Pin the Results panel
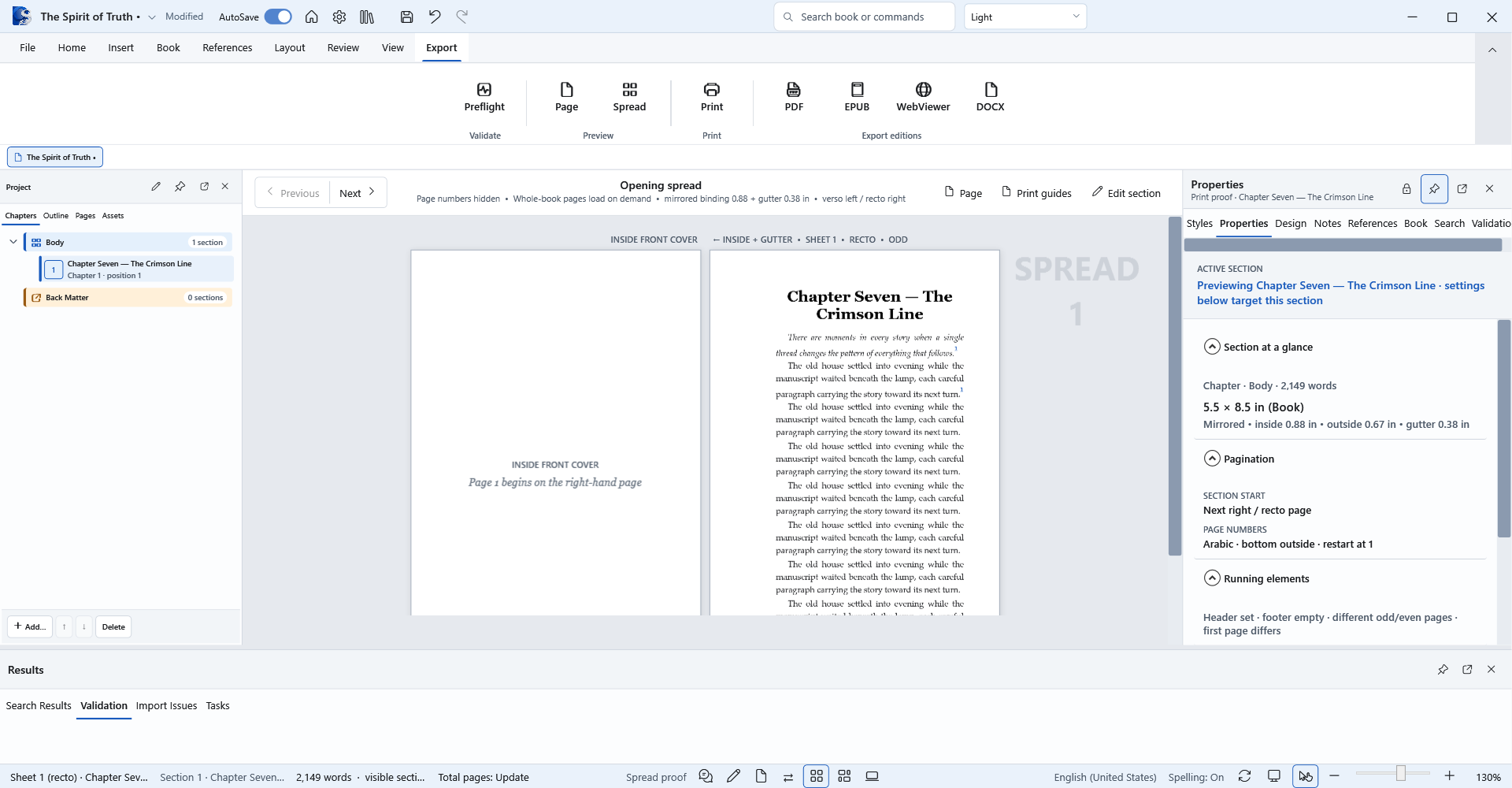 (x=1443, y=670)
